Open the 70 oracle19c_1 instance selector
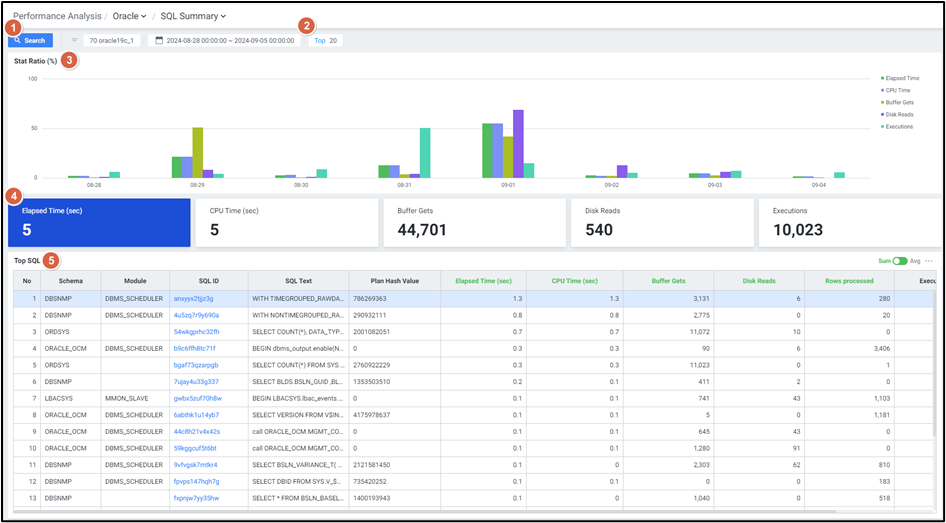The height and width of the screenshot is (523, 946). [111, 41]
